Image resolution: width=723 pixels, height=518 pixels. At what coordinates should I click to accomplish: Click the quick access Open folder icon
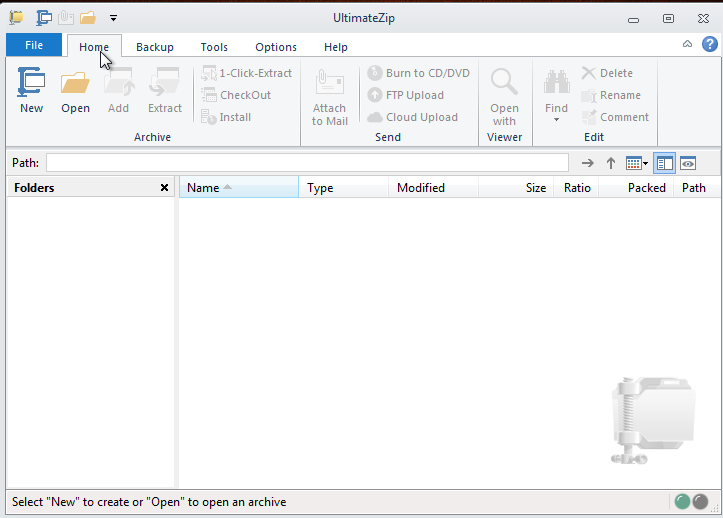pyautogui.click(x=88, y=18)
